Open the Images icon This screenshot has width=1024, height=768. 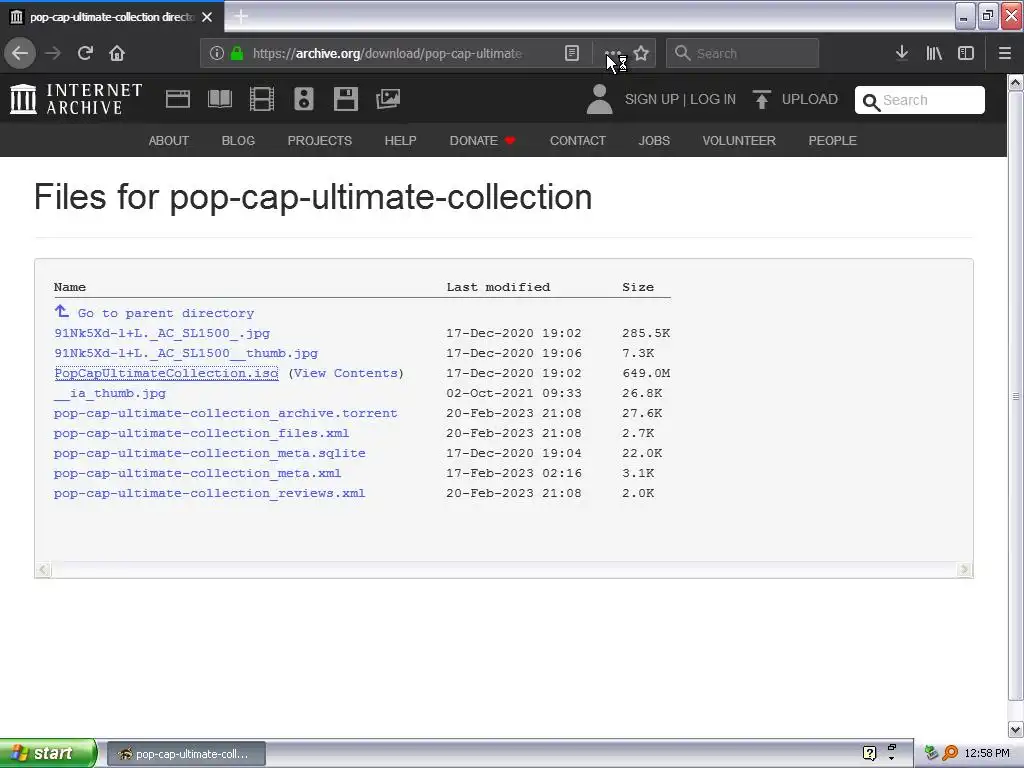pos(388,99)
